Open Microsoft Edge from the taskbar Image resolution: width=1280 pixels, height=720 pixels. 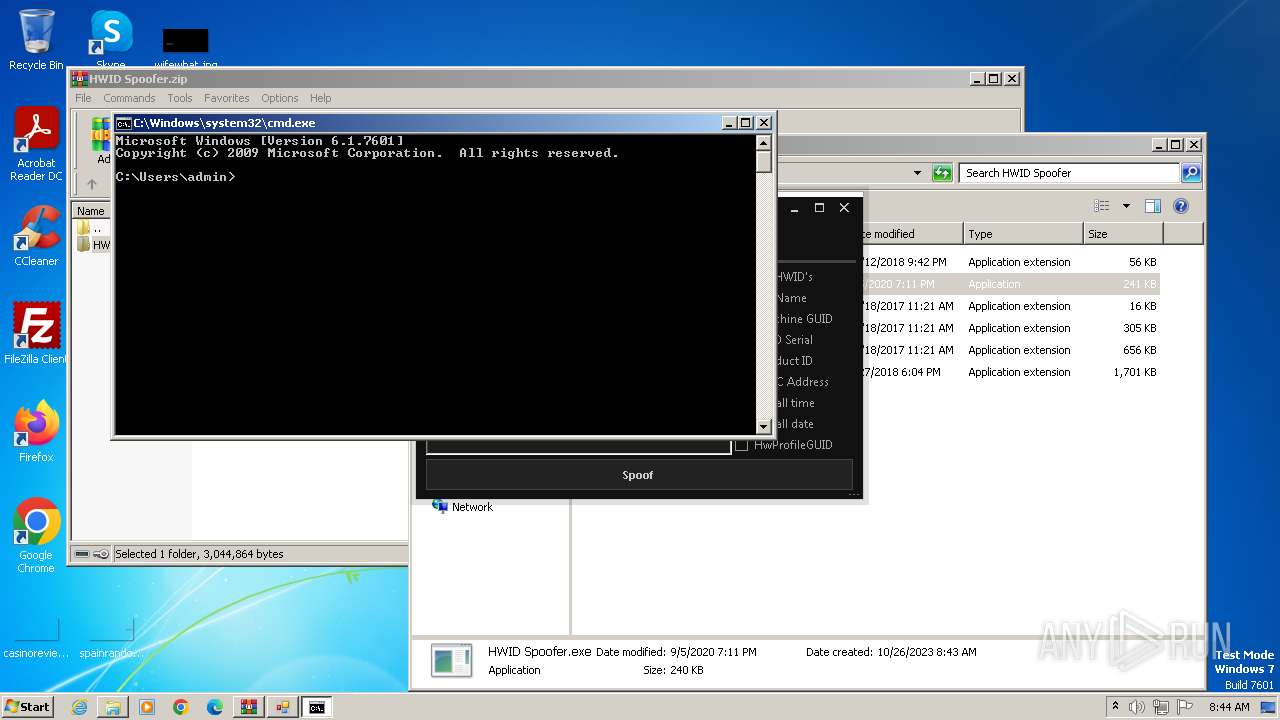(215, 707)
